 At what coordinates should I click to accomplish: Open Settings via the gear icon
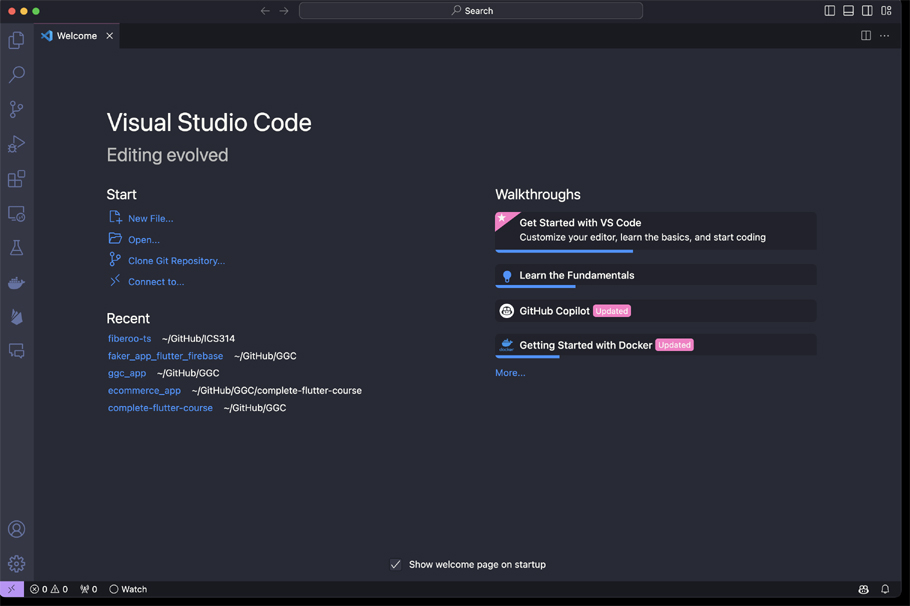[16, 563]
